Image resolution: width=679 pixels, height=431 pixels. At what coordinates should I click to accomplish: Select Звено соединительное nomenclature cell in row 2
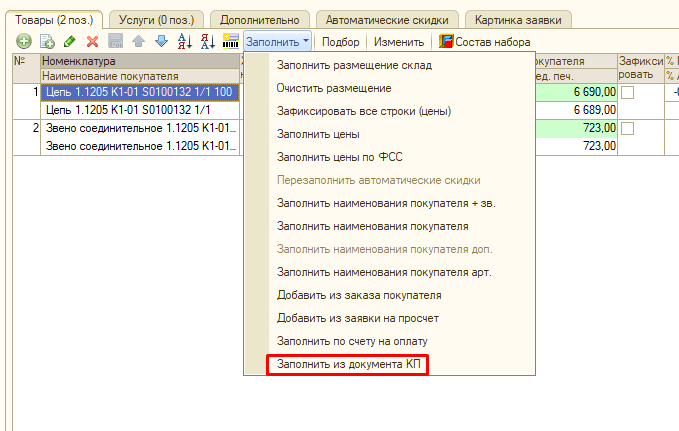click(140, 128)
